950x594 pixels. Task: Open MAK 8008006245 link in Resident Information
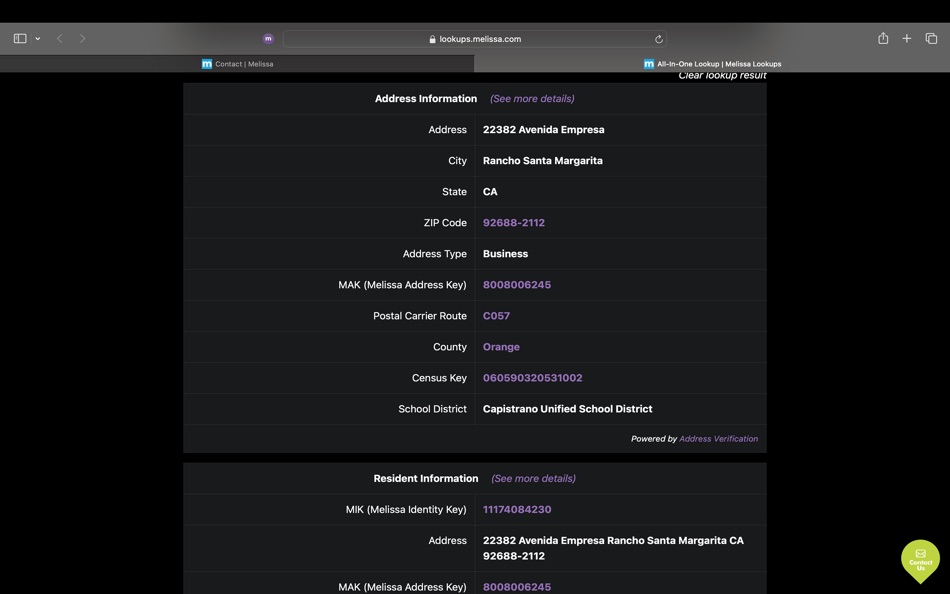click(517, 587)
